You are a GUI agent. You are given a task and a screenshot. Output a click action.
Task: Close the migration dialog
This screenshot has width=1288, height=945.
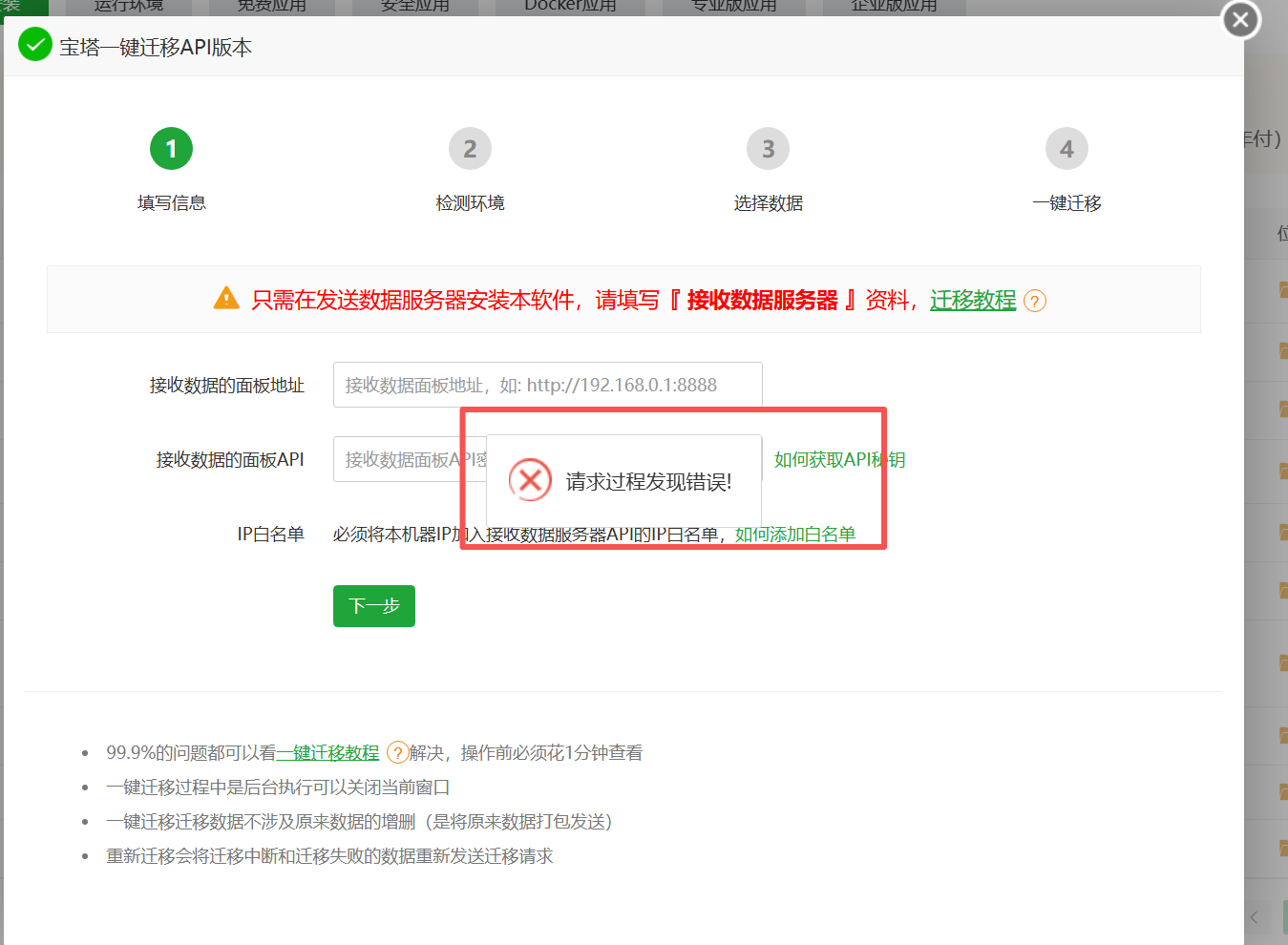(1239, 19)
